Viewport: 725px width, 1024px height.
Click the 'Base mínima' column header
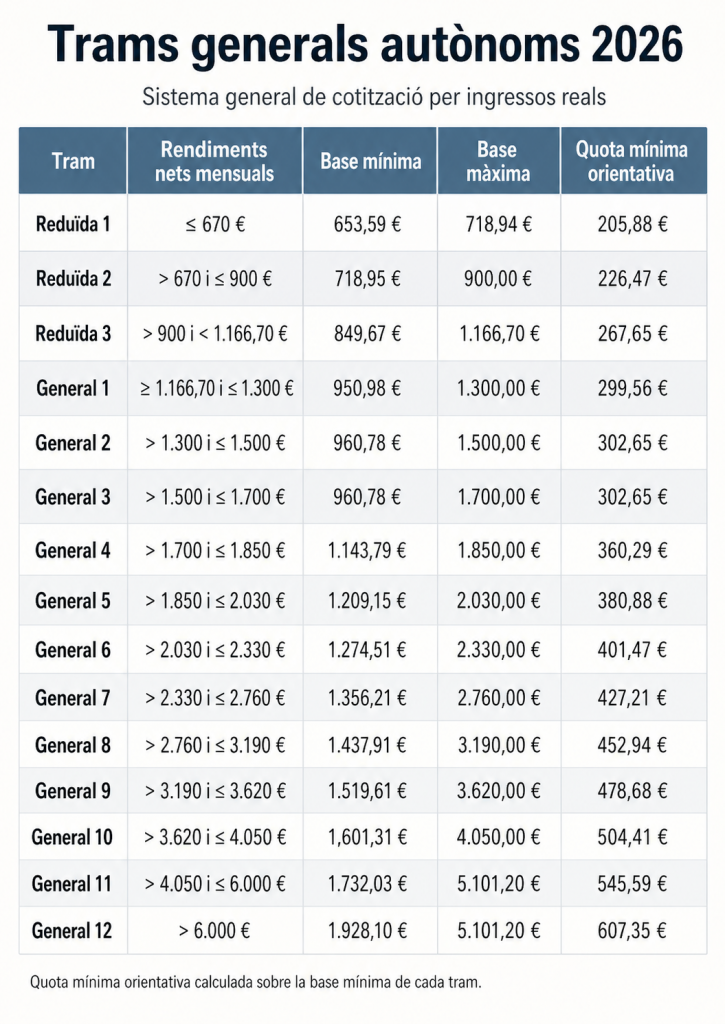point(370,161)
